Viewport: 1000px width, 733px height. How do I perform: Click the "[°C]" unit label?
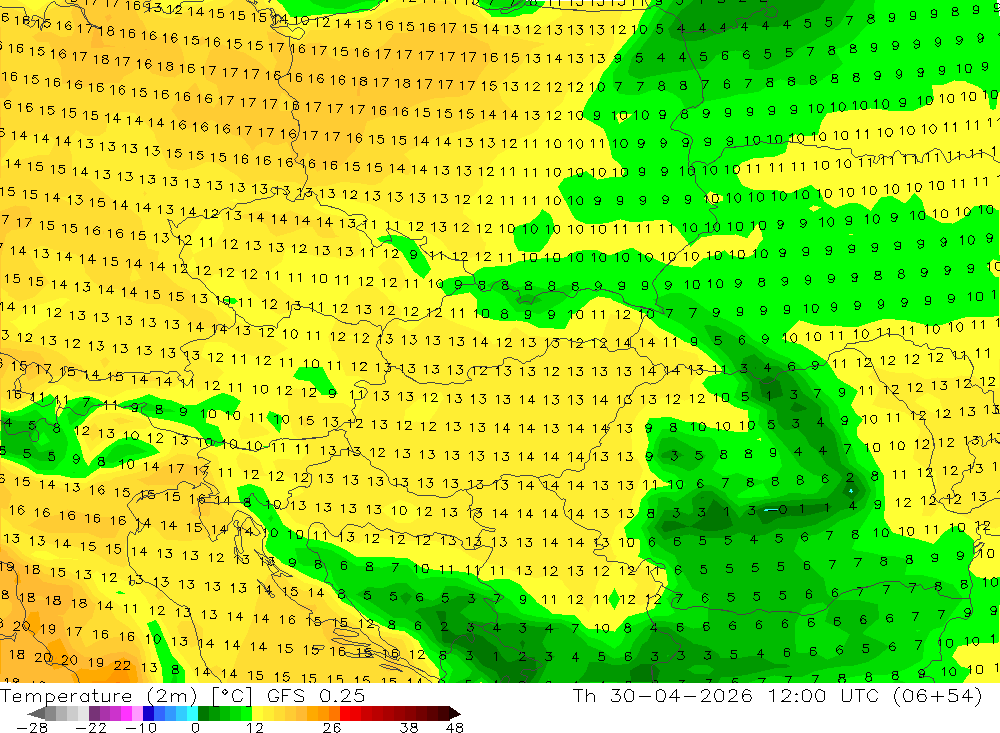point(232,696)
